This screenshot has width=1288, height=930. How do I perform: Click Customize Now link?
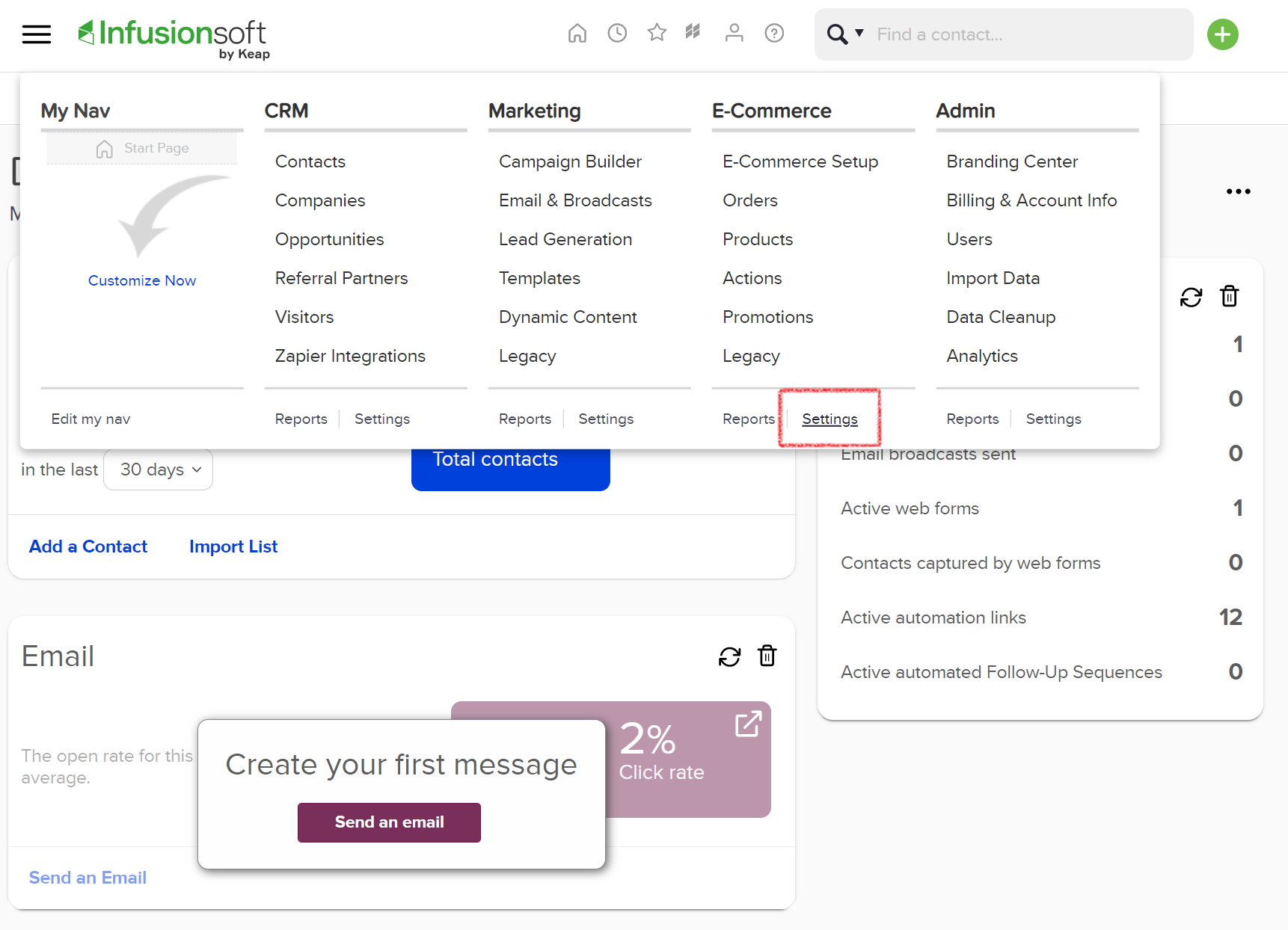tap(142, 280)
